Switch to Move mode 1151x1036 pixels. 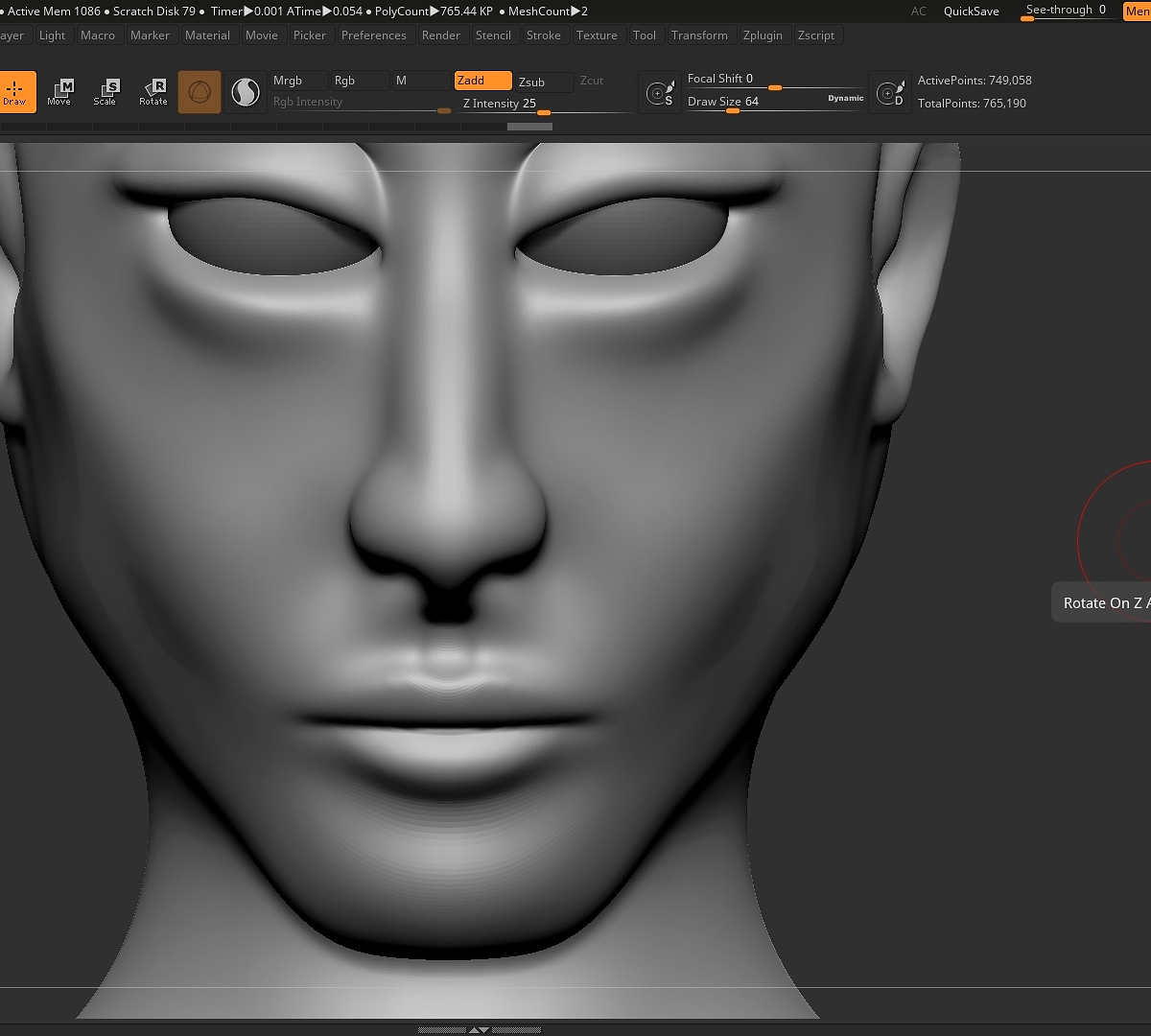[x=59, y=91]
